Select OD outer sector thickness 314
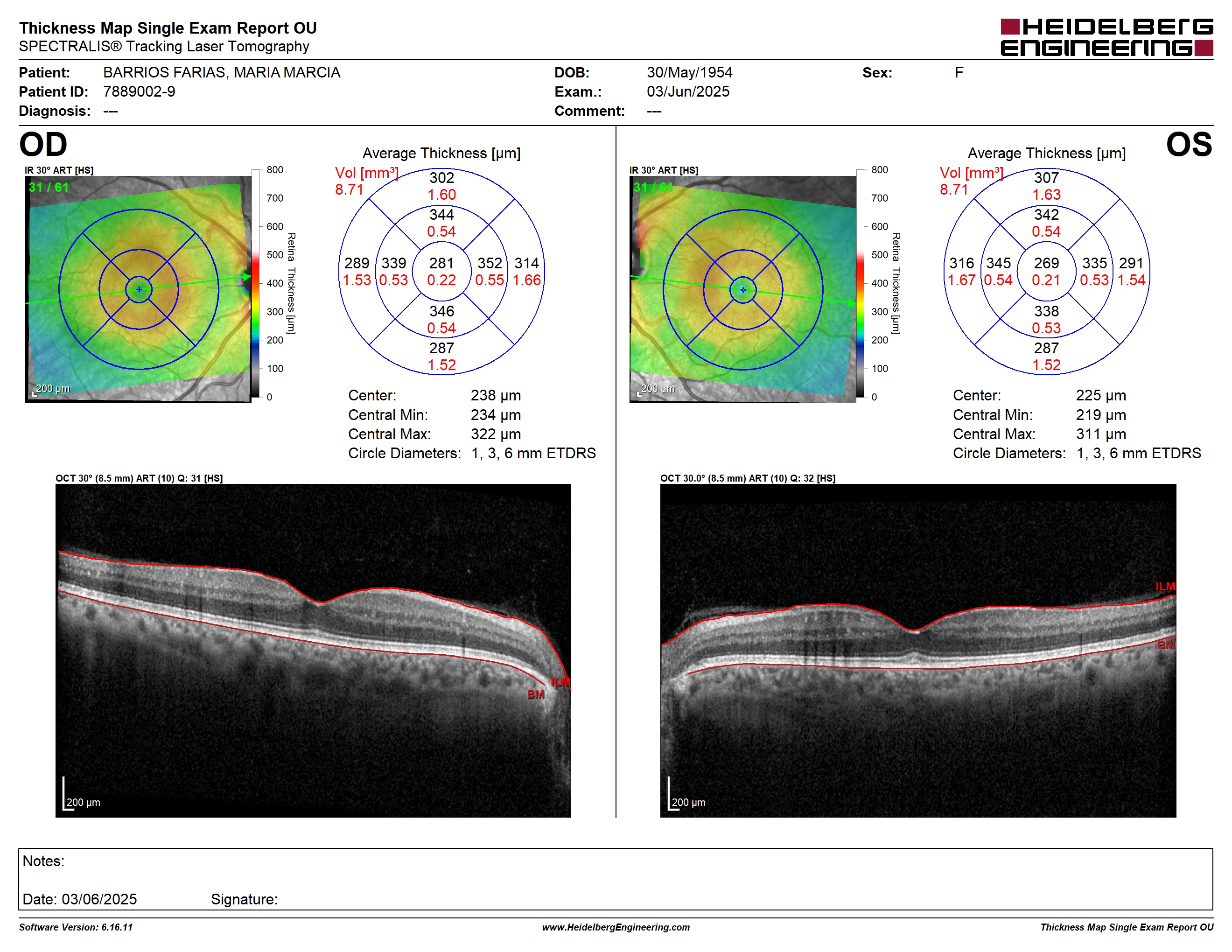This screenshot has width=1232, height=952. point(527,263)
